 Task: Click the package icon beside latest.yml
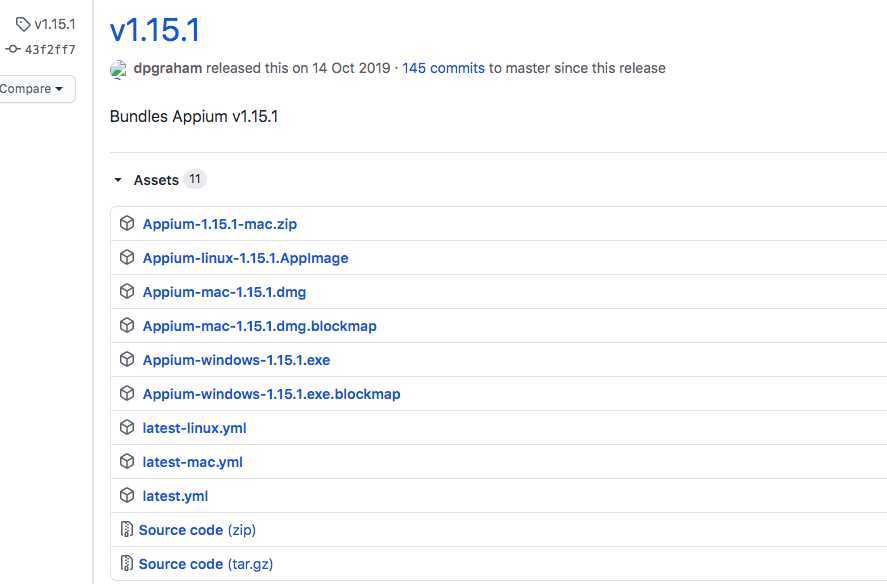[x=127, y=495]
